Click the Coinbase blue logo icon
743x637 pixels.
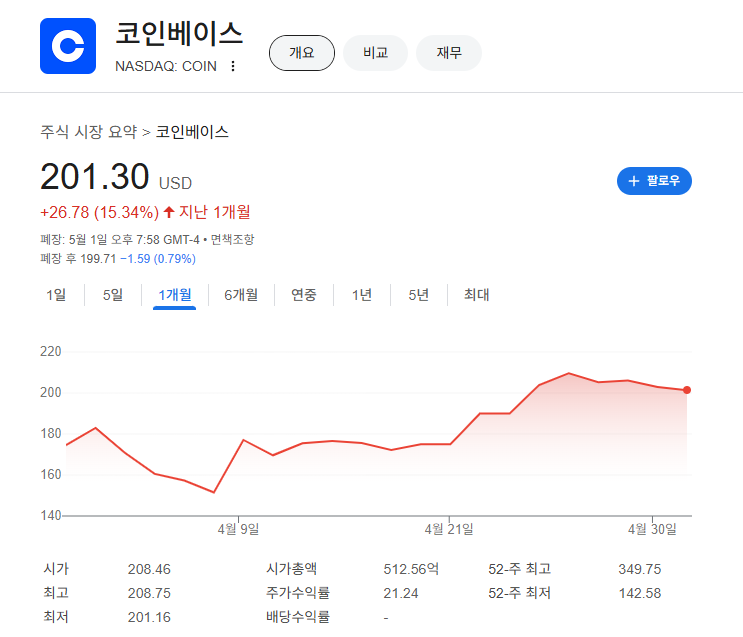tap(68, 46)
